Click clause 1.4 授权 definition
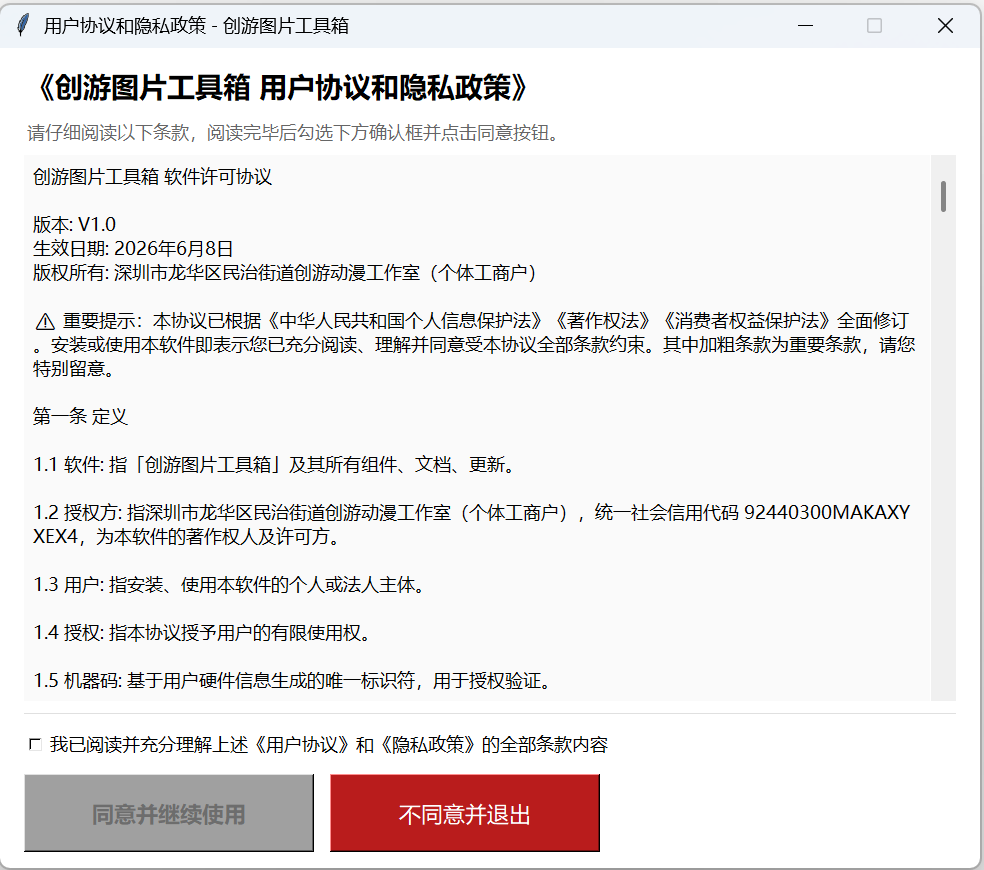The image size is (984, 870). pyautogui.click(x=202, y=633)
